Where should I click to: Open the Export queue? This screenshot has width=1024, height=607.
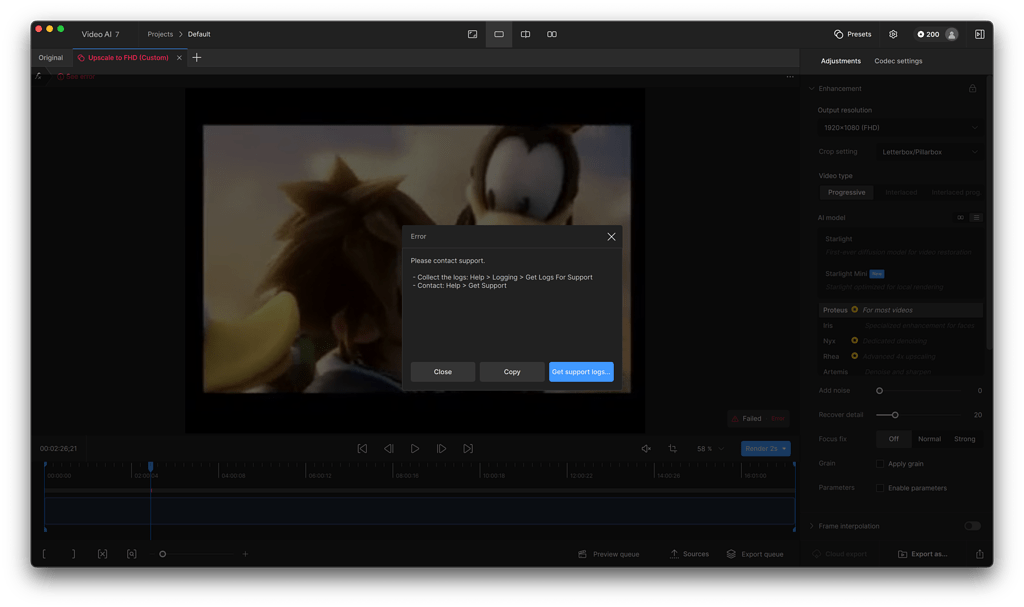(755, 554)
